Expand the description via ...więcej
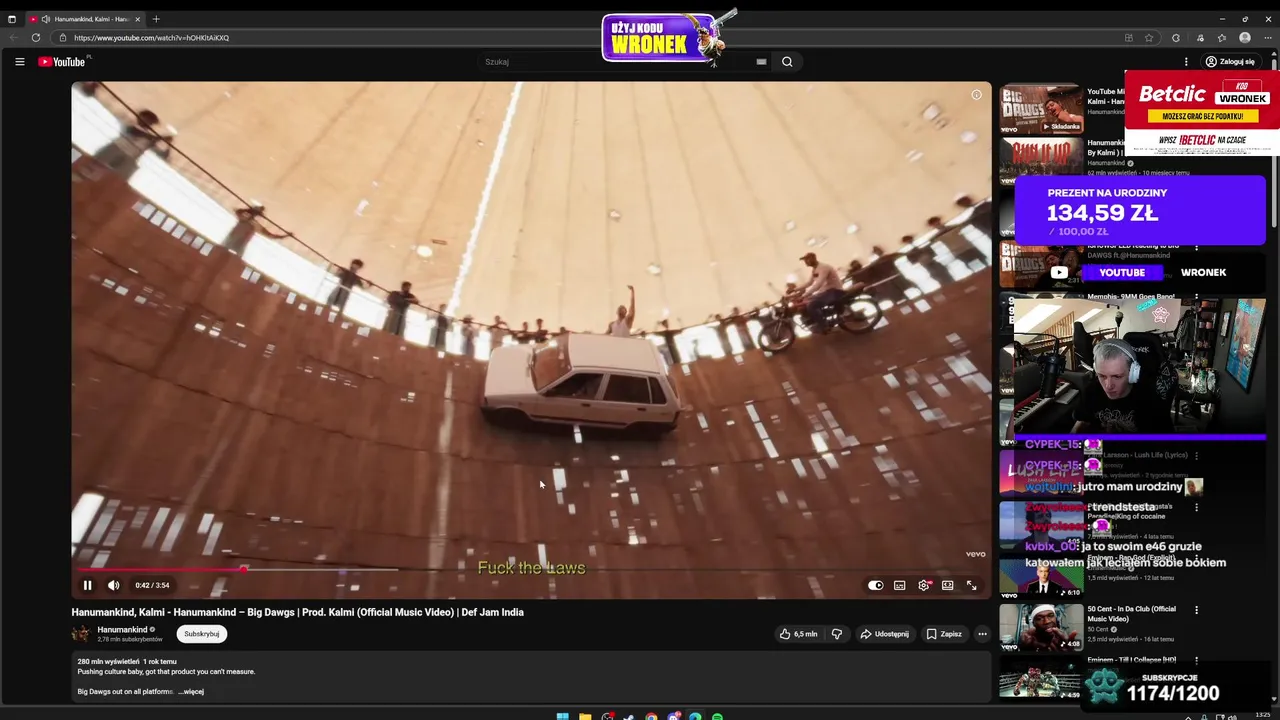Image resolution: width=1280 pixels, height=720 pixels. pos(191,691)
